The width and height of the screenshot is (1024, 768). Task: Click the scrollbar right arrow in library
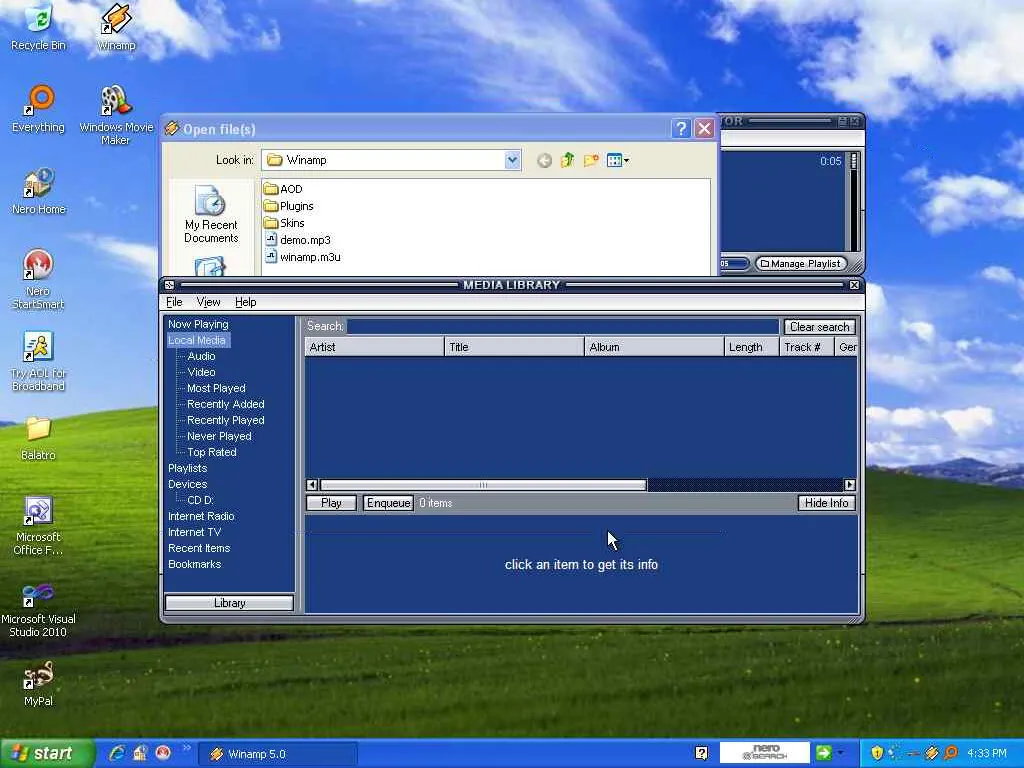tap(850, 485)
